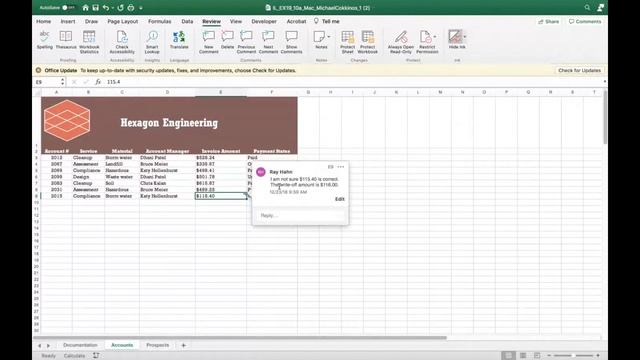Click the fx insert function icon
Image resolution: width=640 pixels, height=360 pixels.
[x=98, y=82]
